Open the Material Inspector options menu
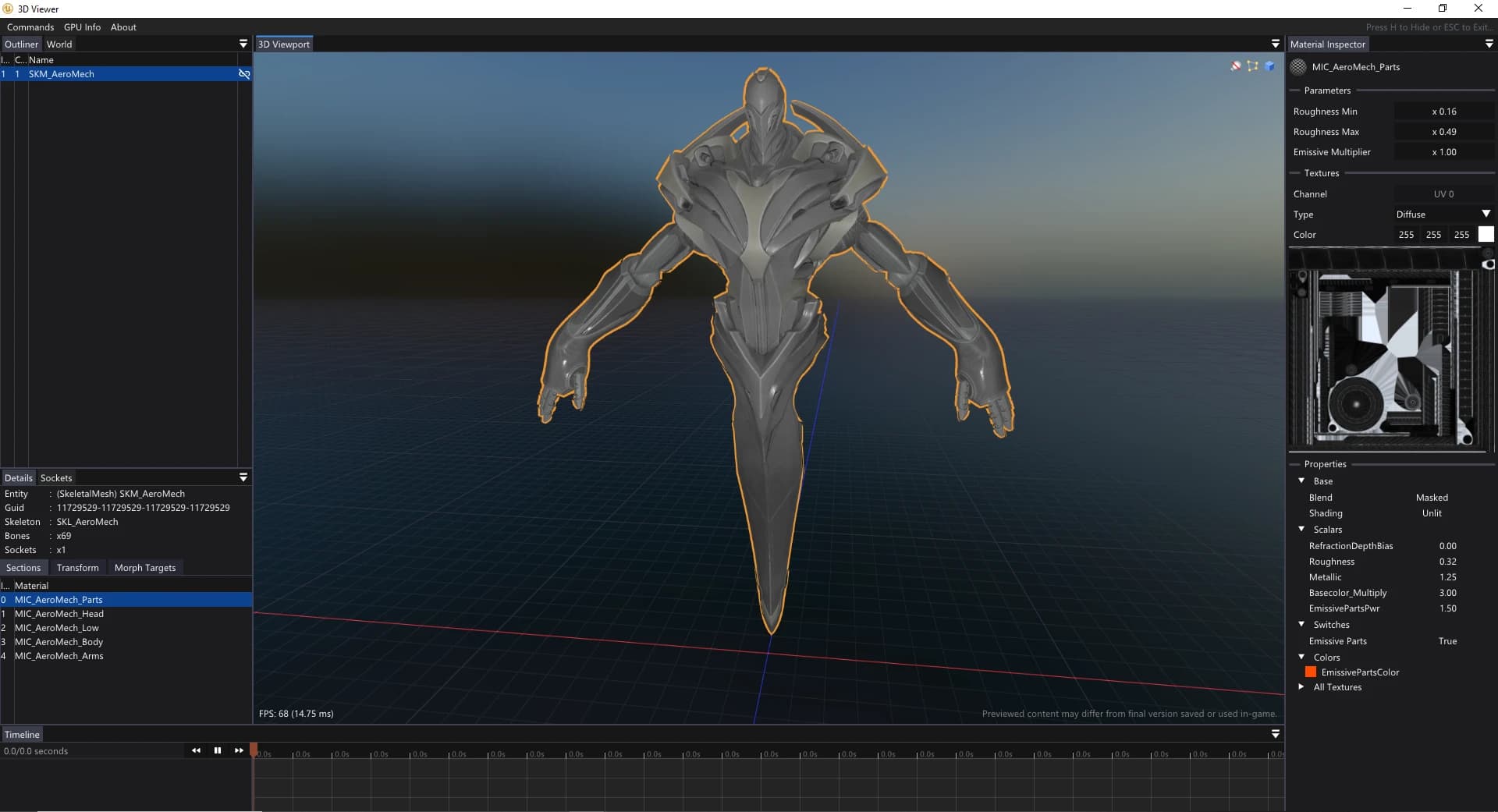The height and width of the screenshot is (812, 1498). pos(1489,44)
